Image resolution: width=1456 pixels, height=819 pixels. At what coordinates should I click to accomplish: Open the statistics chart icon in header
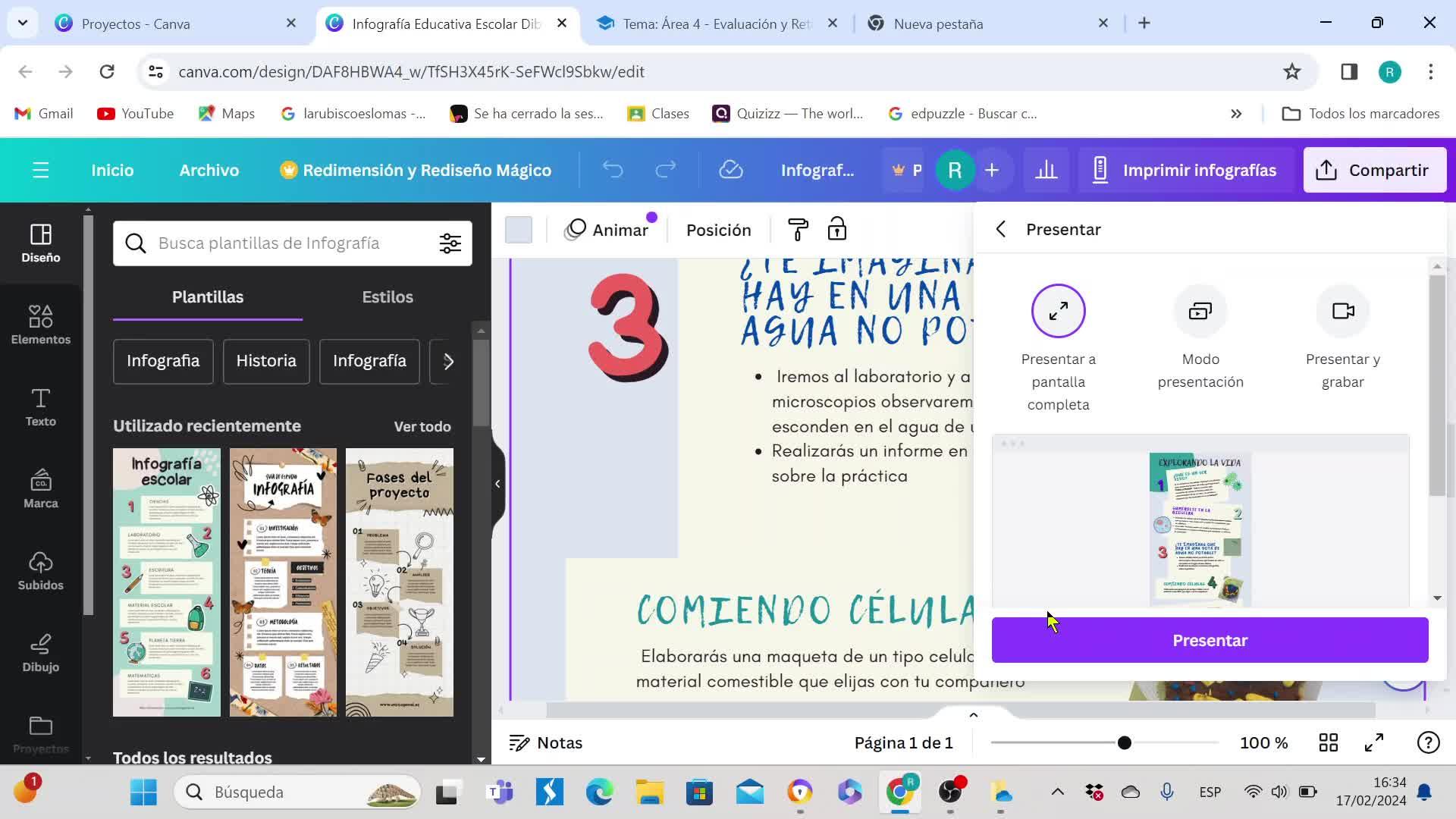tap(1046, 170)
